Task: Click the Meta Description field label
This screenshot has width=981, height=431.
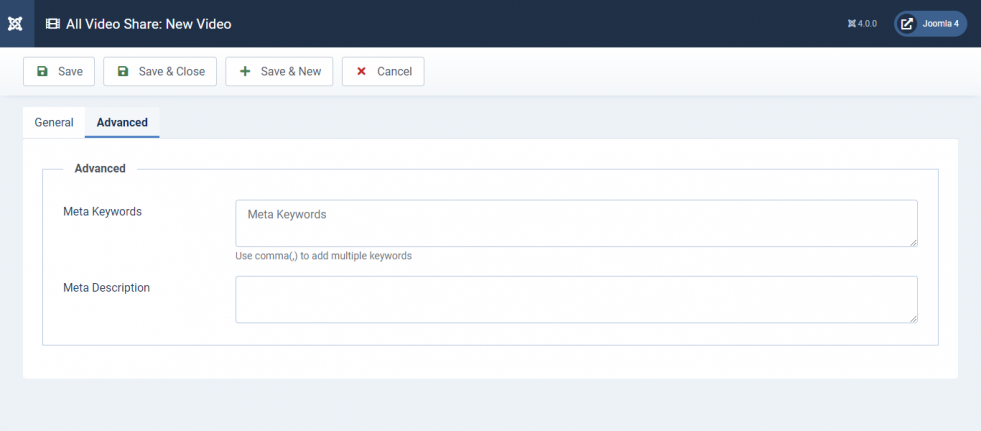Action: [106, 288]
